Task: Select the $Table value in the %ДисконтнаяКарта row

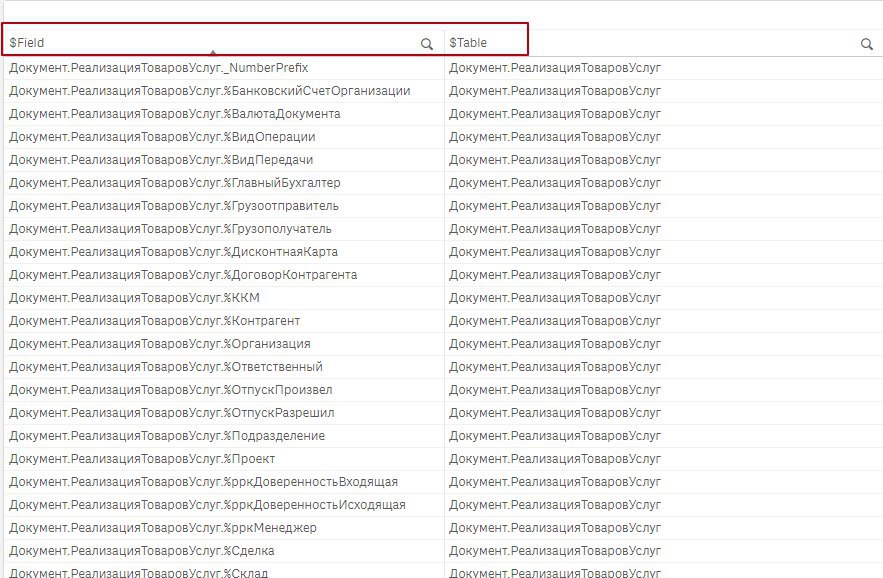Action: pyautogui.click(x=555, y=252)
